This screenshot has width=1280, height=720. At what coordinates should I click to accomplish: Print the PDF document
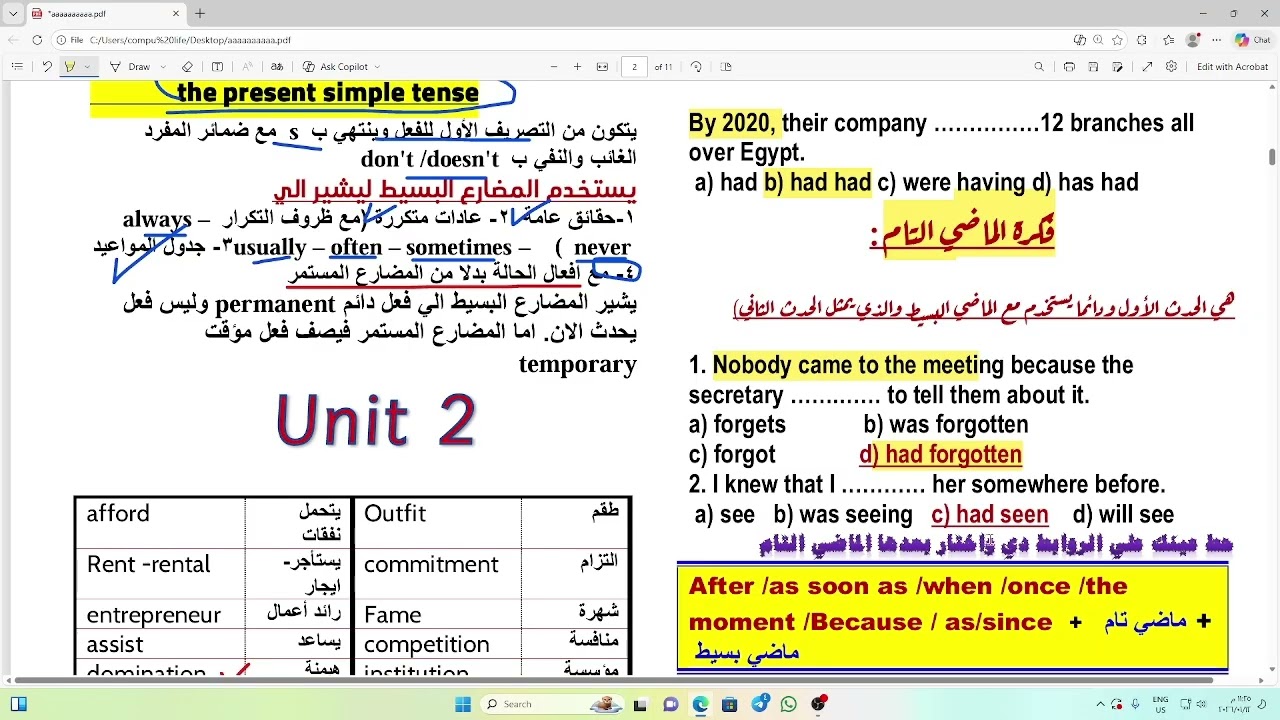[1069, 67]
